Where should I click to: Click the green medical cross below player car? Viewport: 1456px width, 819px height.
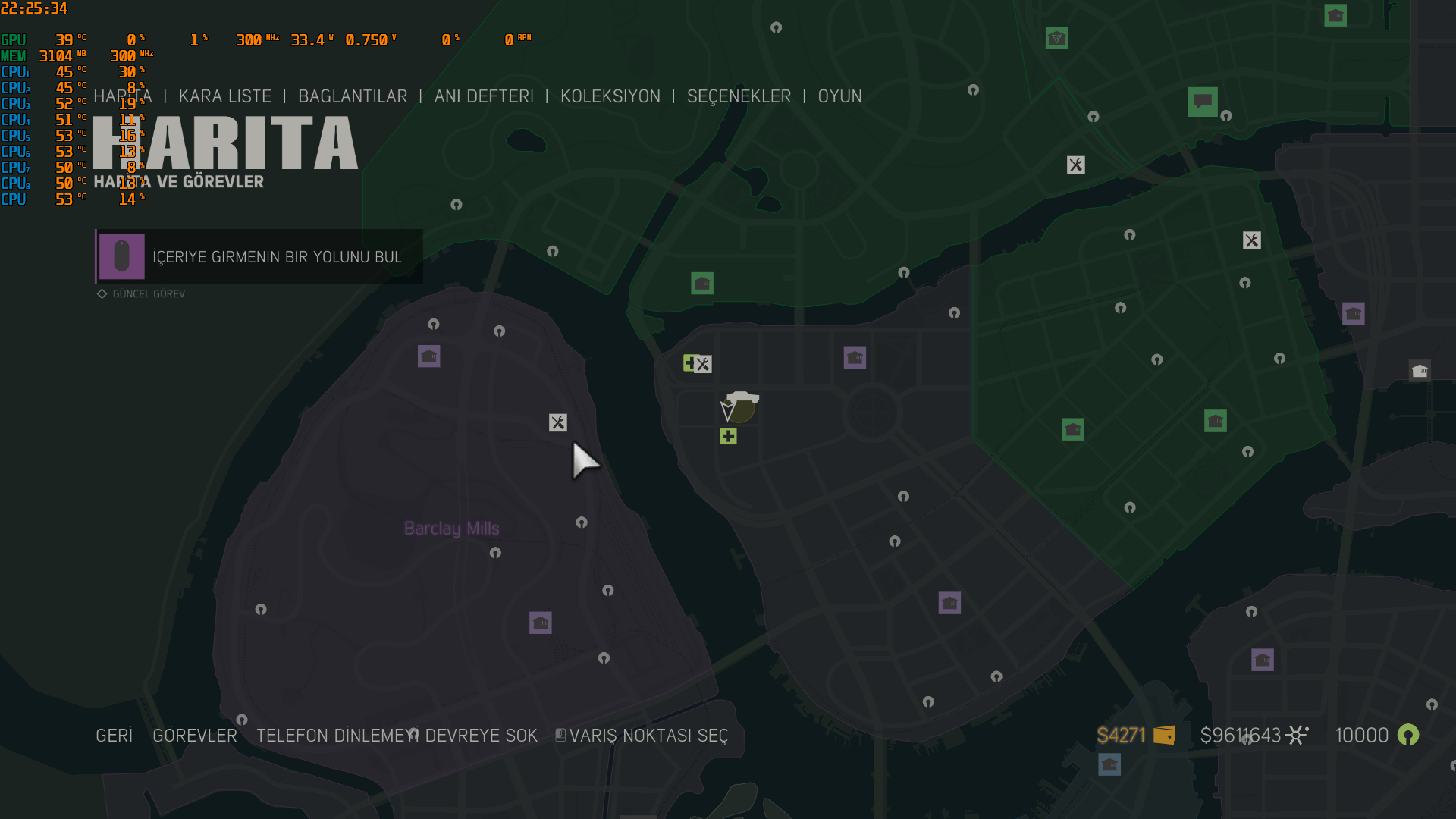728,436
